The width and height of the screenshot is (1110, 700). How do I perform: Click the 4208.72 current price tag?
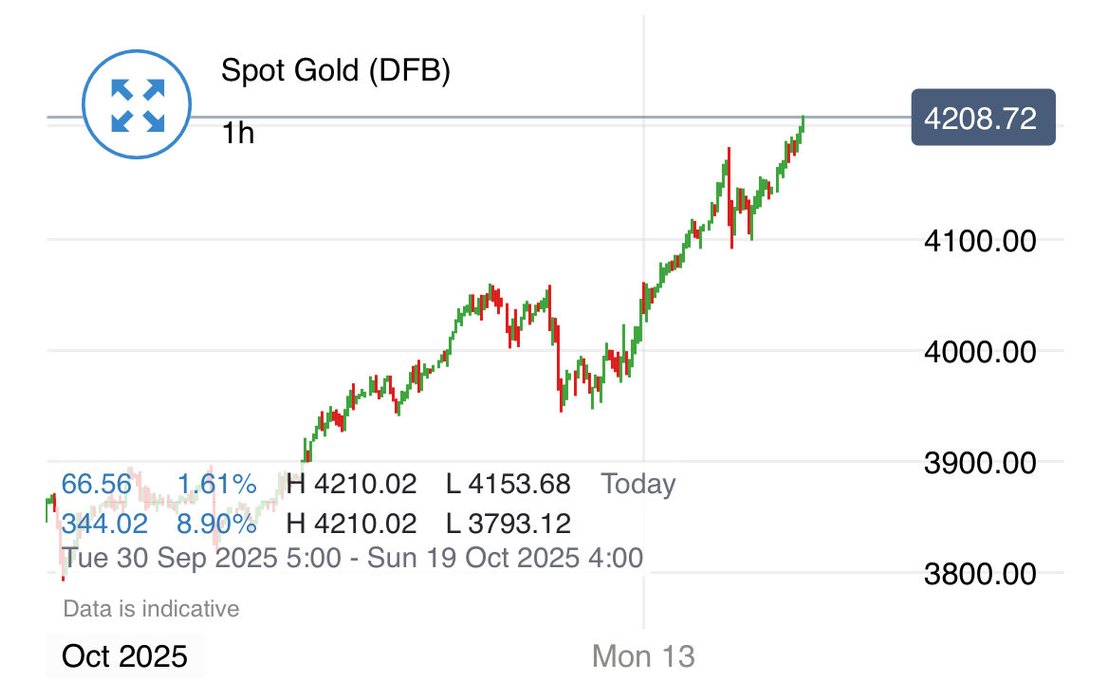point(983,119)
